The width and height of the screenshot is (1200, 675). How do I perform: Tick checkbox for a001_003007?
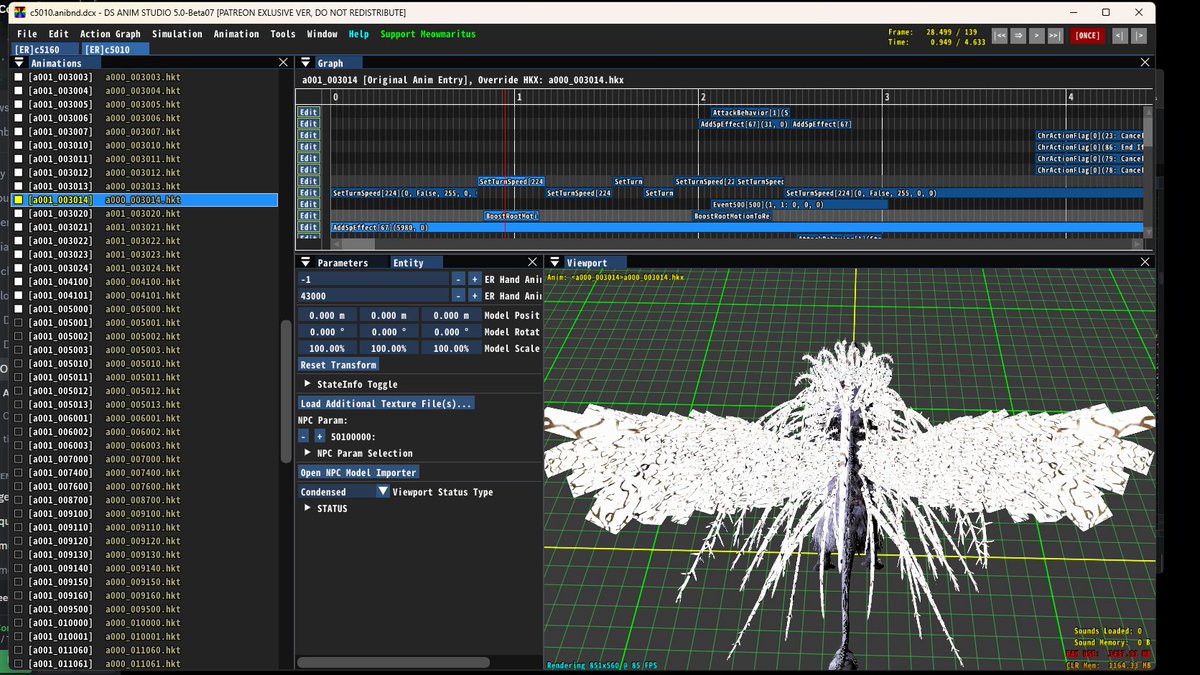[17, 132]
